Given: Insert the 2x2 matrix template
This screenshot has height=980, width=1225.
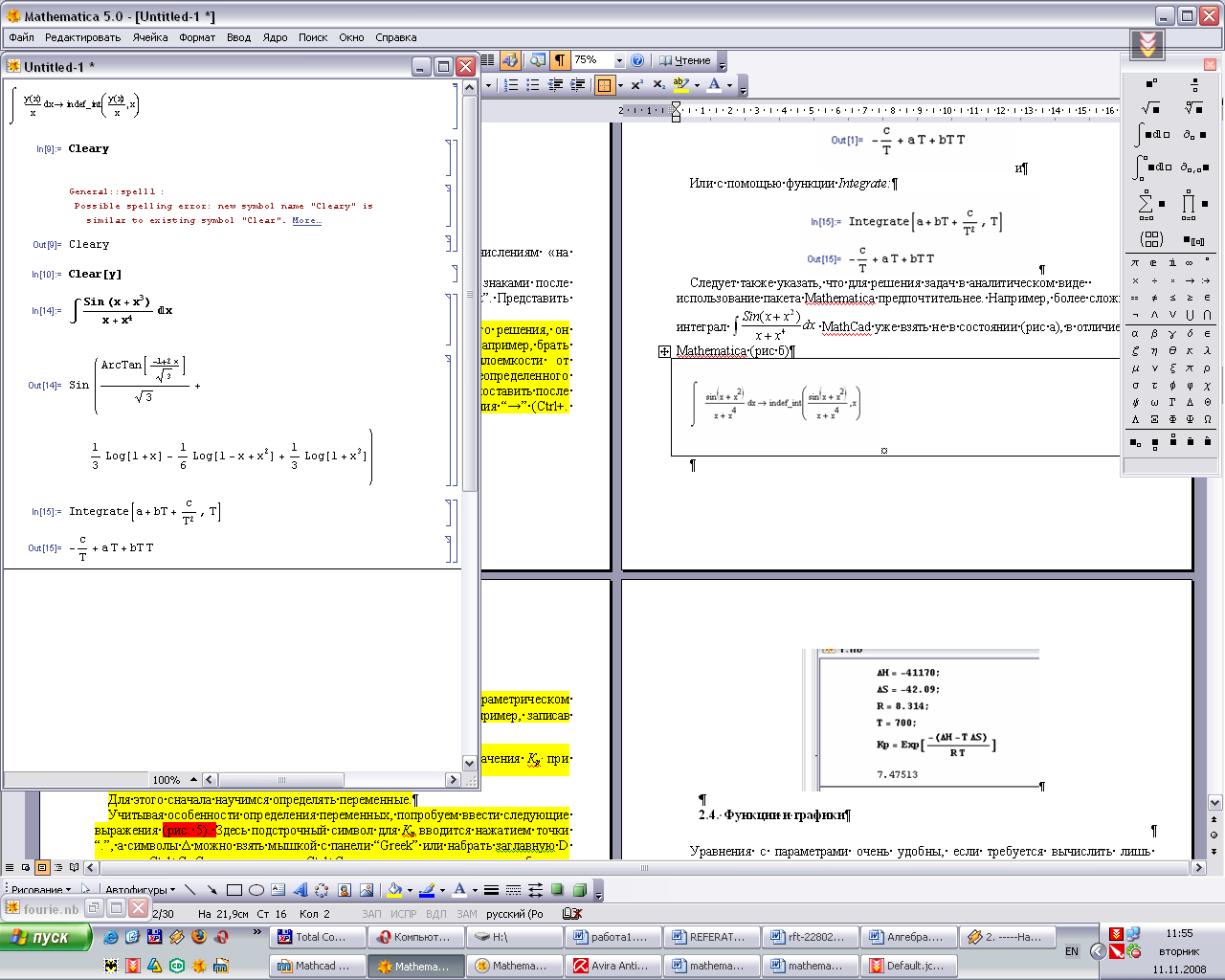Looking at the screenshot, I should 1151,239.
